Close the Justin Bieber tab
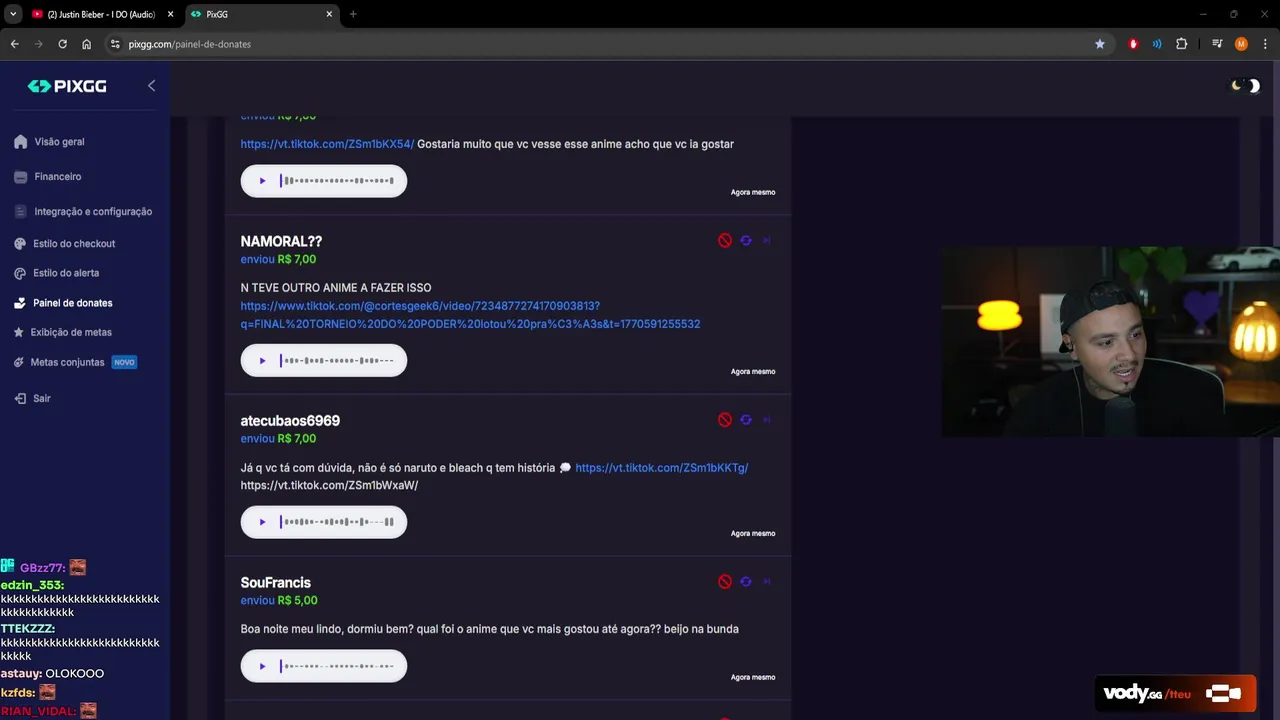This screenshot has width=1280, height=720. [170, 14]
